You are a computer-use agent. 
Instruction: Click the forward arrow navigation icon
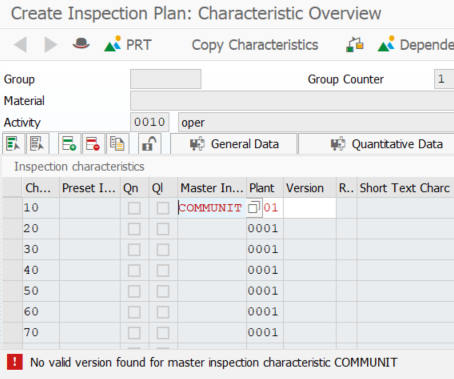[51, 44]
